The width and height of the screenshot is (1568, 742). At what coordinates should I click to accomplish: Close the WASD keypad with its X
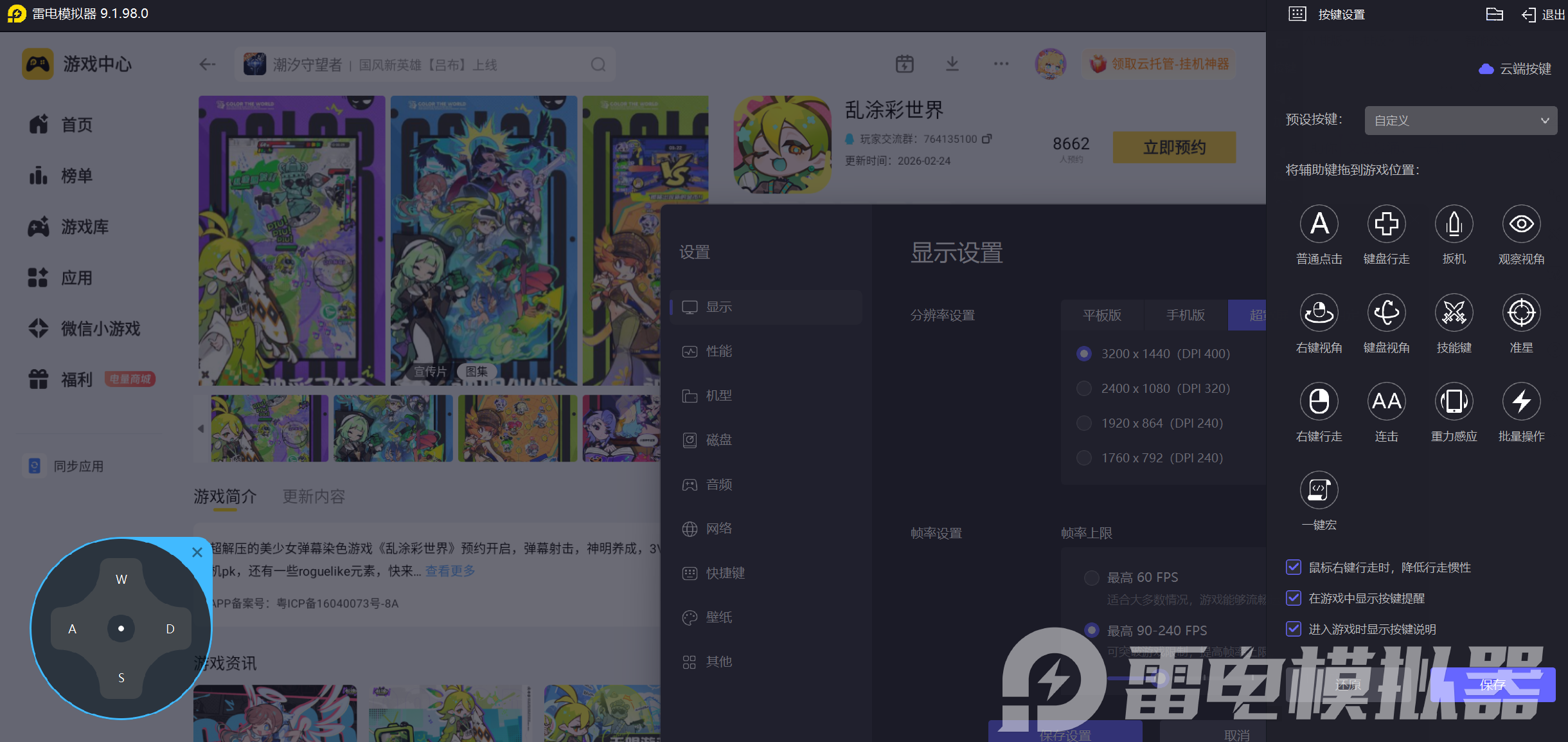197,552
